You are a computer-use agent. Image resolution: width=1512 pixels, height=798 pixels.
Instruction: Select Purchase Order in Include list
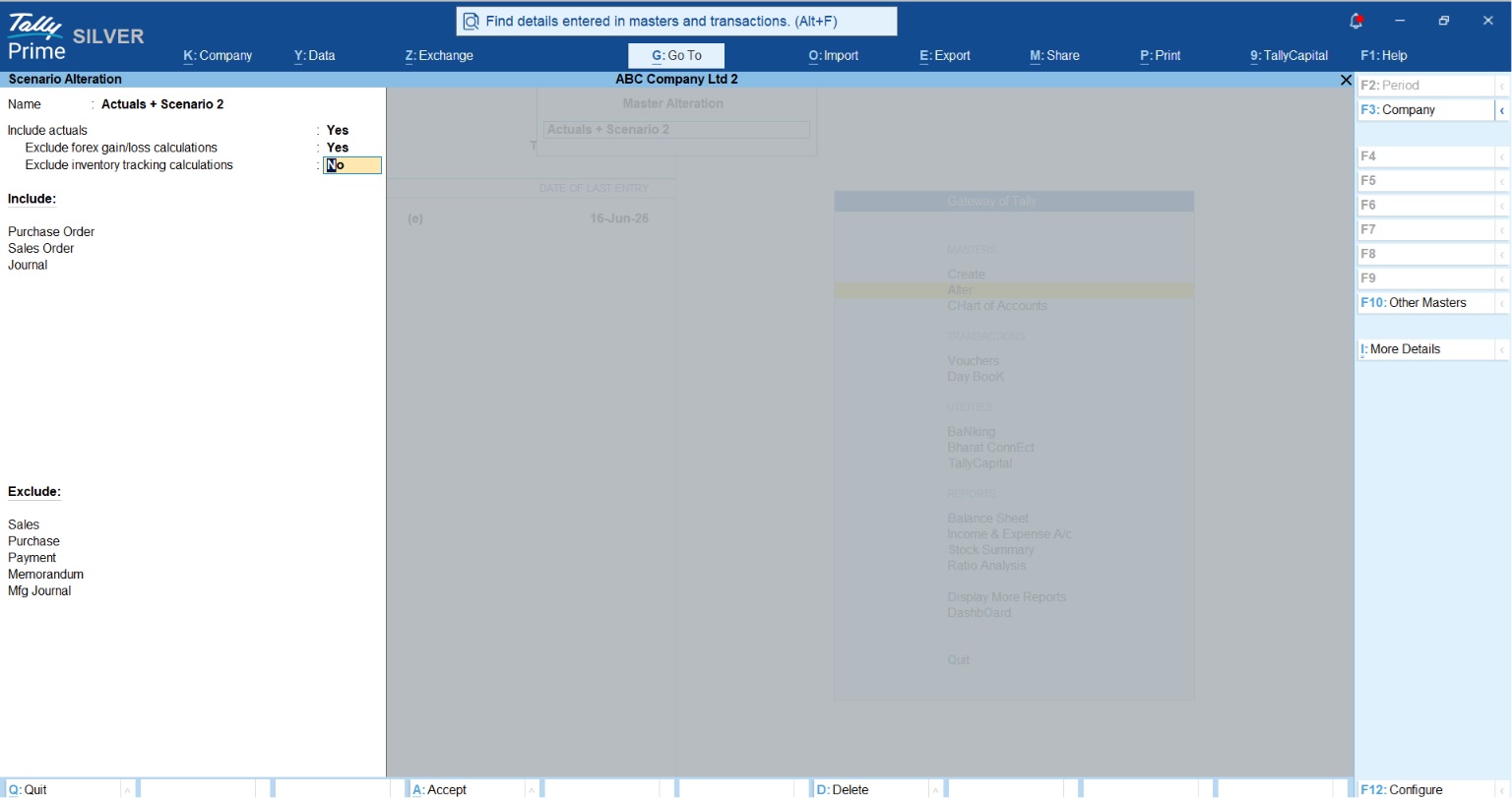[x=51, y=232]
